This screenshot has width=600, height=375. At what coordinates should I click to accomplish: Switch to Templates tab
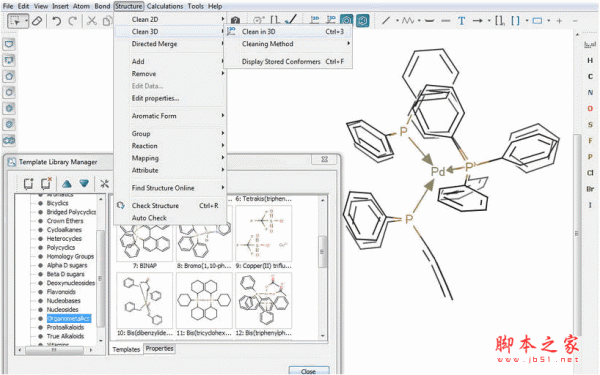126,349
